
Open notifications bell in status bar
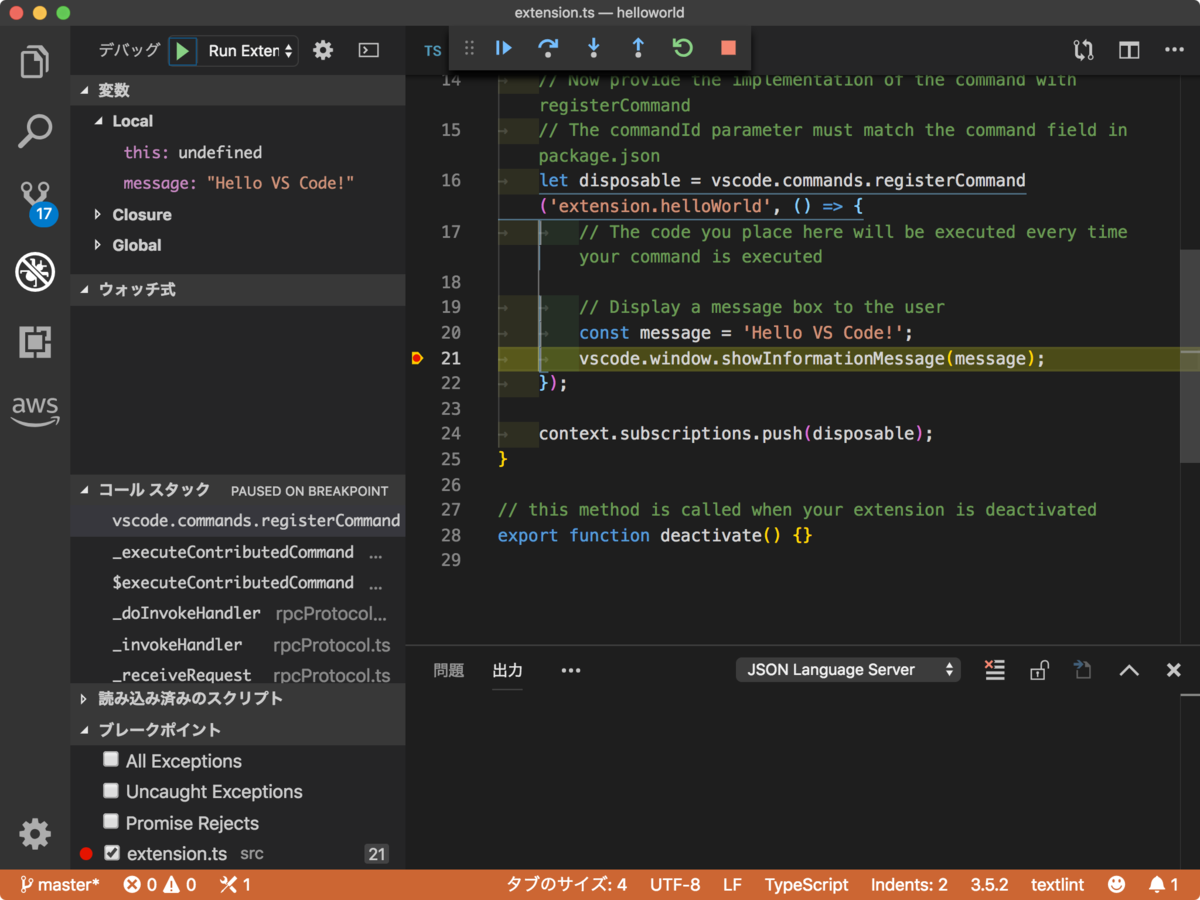pos(1163,885)
